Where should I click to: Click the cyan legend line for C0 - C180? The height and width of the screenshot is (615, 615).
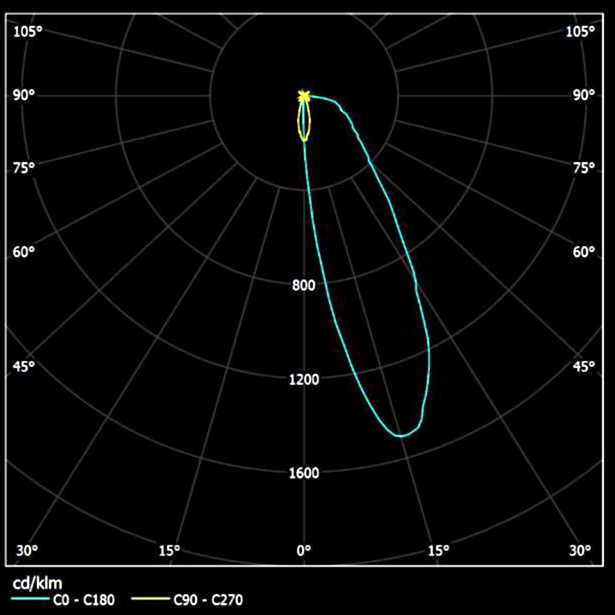[x=30, y=599]
